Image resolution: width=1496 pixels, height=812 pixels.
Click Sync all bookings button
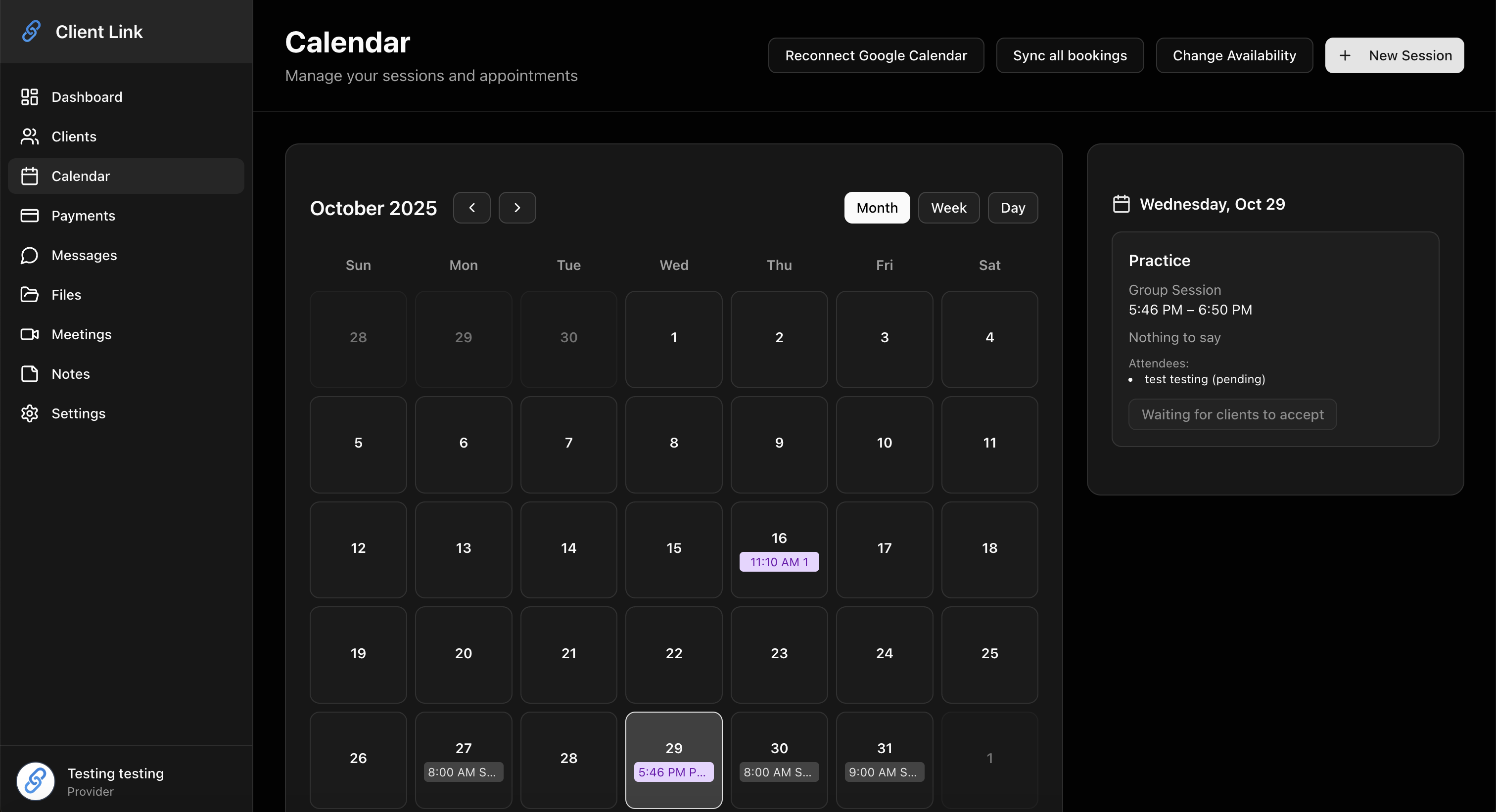[1069, 56]
